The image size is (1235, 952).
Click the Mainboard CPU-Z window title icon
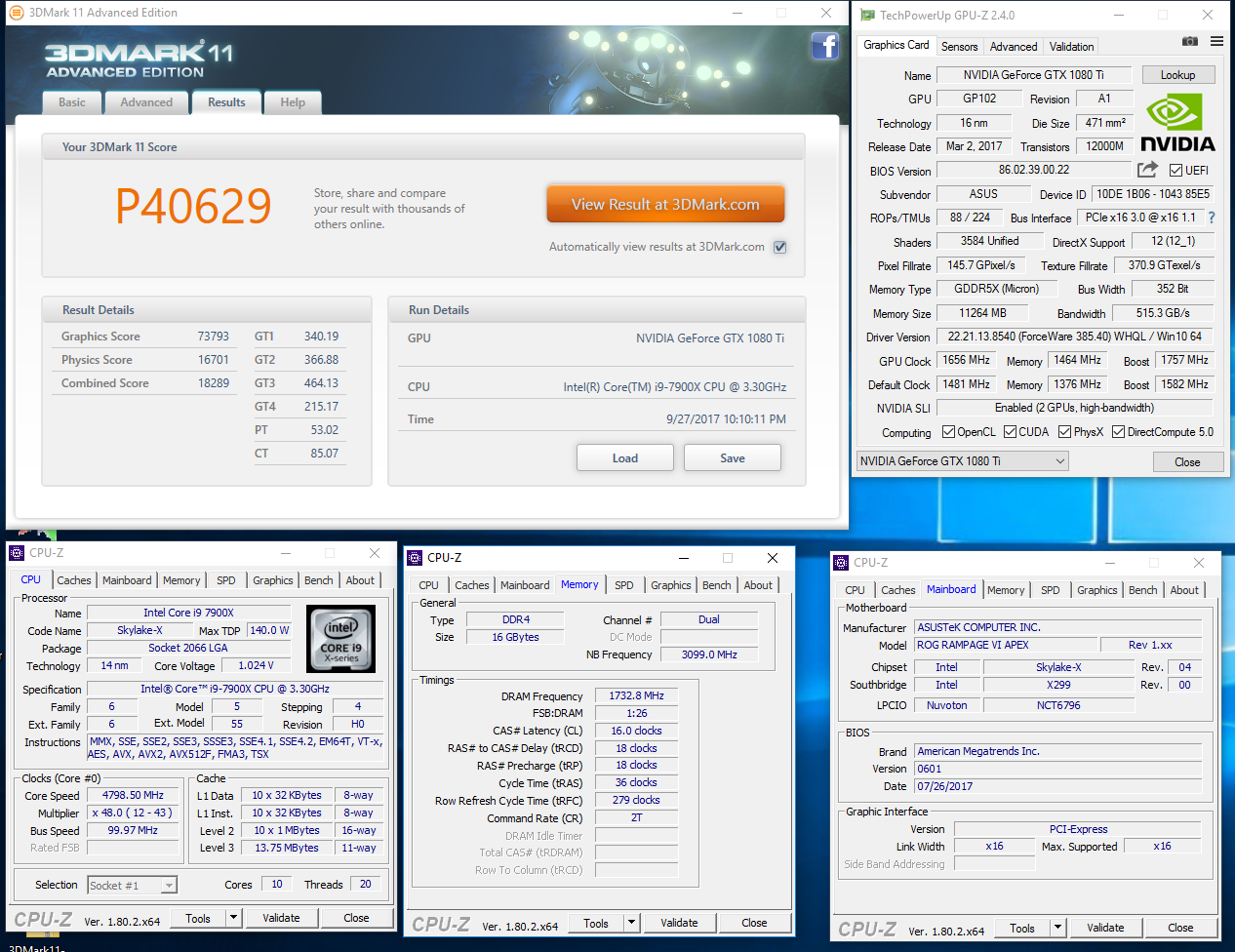pyautogui.click(x=841, y=563)
